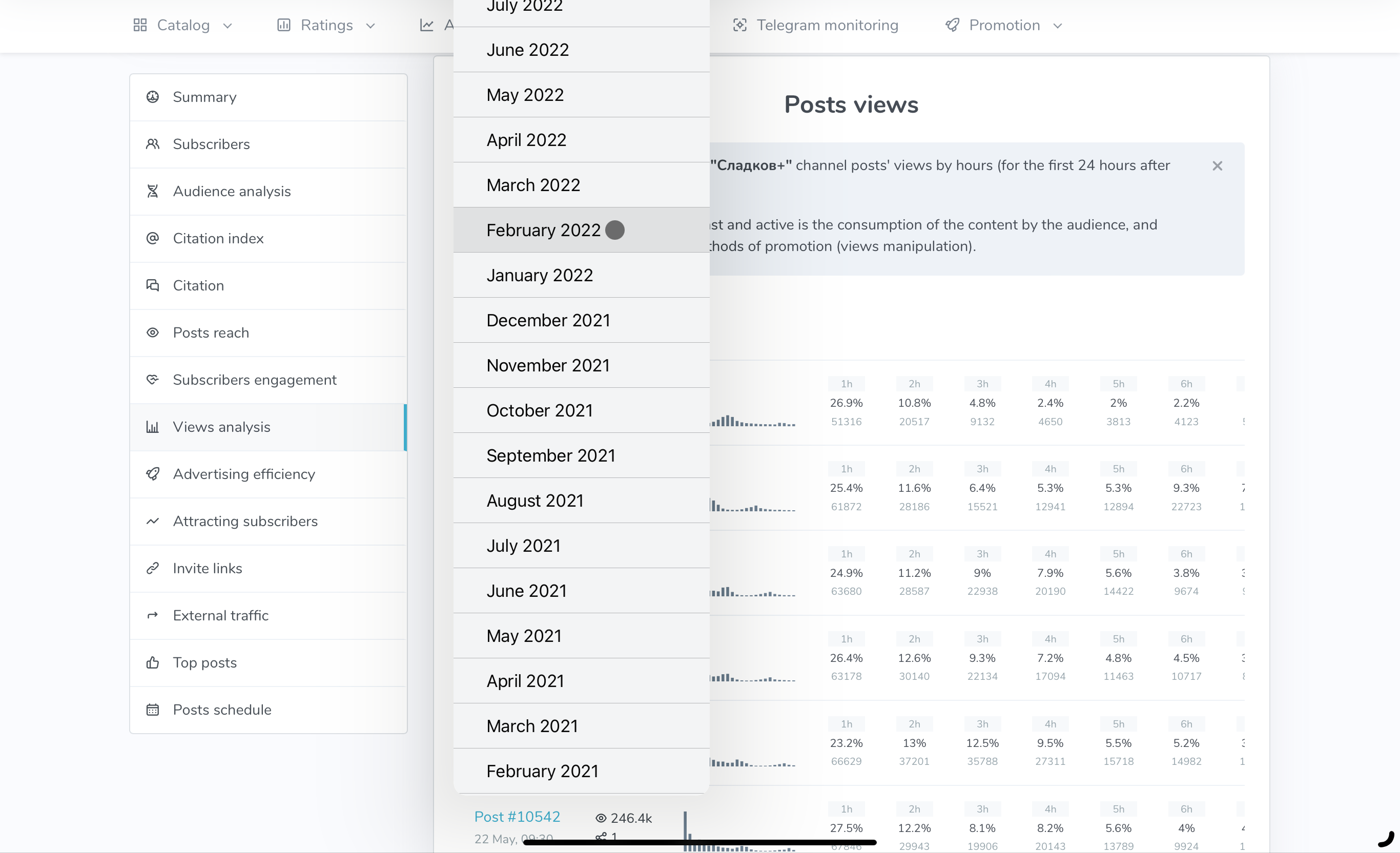Open the Promotion dropdown menu
The width and height of the screenshot is (1400, 853).
pos(1003,26)
